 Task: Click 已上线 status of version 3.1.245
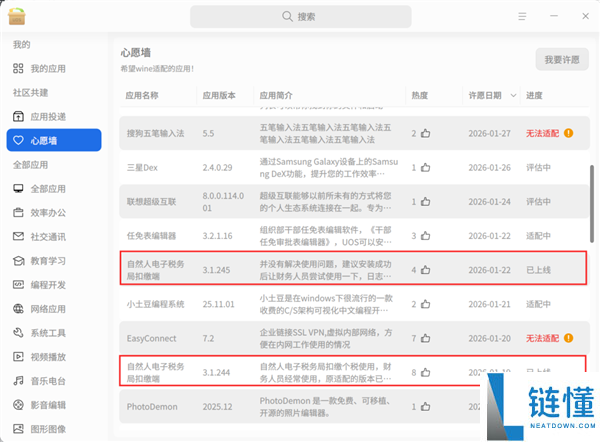click(x=538, y=270)
